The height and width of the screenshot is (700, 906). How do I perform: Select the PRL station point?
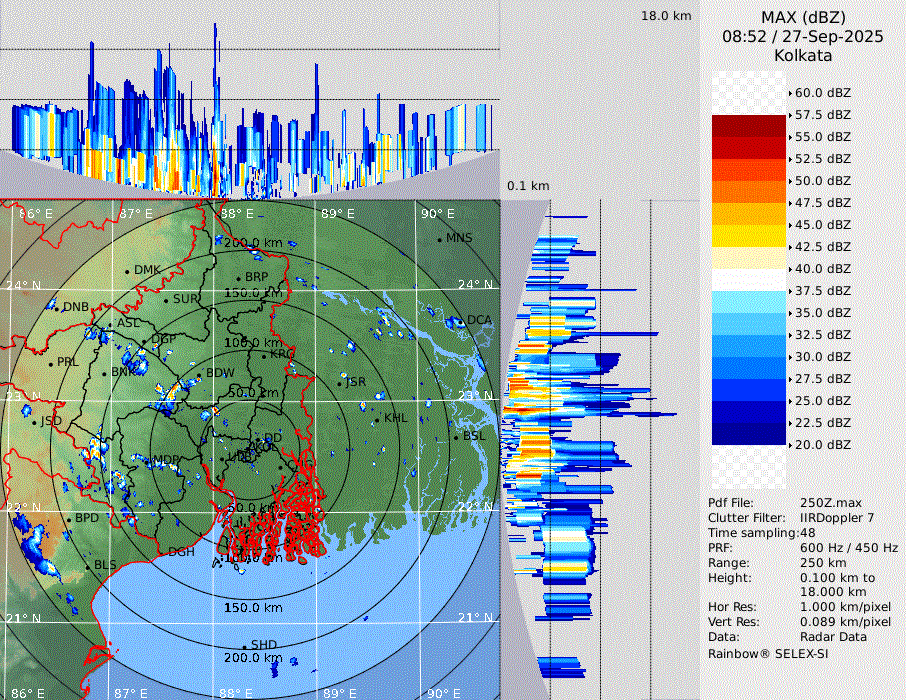coord(51,363)
